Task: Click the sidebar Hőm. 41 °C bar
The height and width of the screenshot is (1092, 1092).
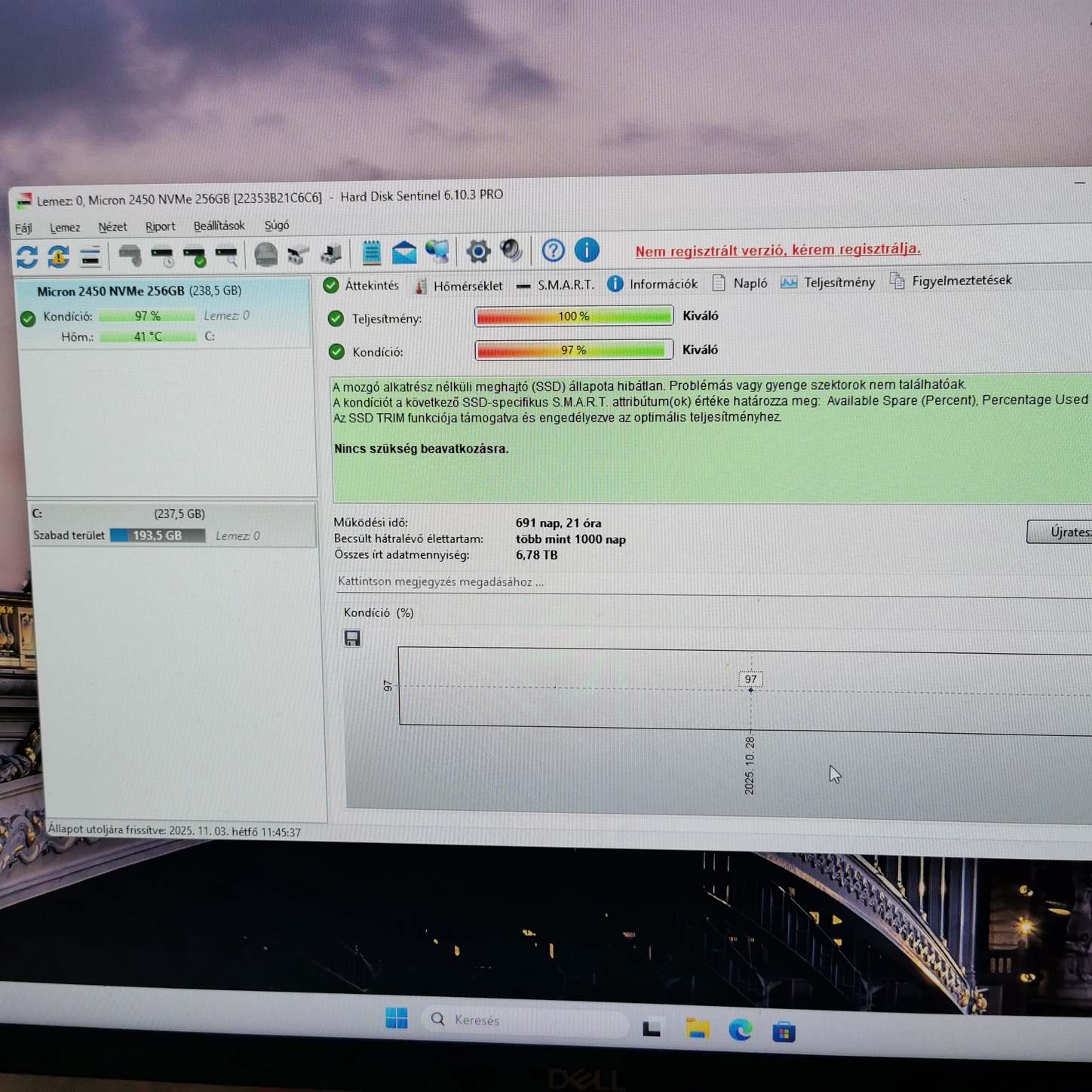Action: 148,336
